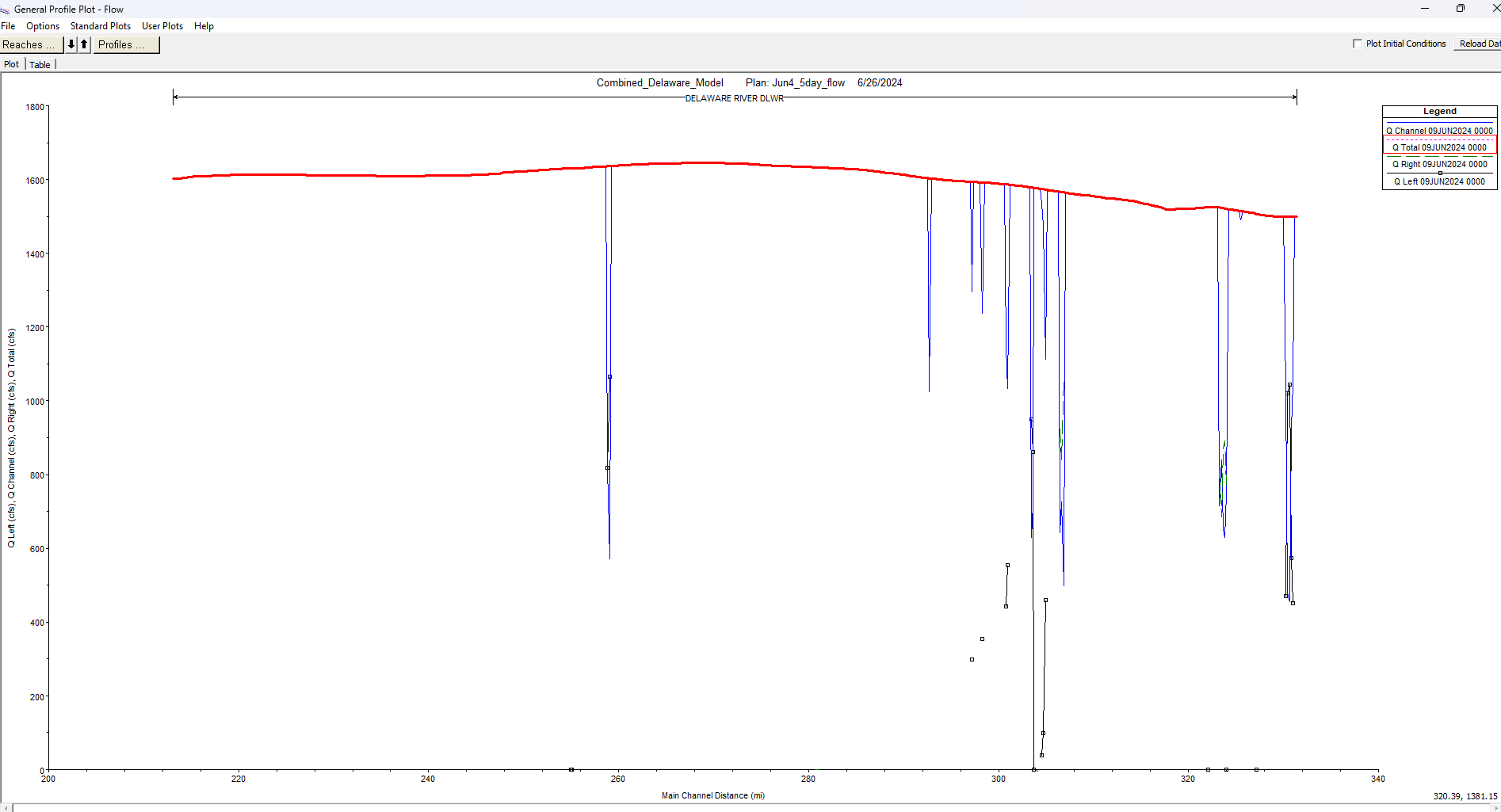The width and height of the screenshot is (1501, 812).
Task: Open the File menu
Action: (x=9, y=26)
